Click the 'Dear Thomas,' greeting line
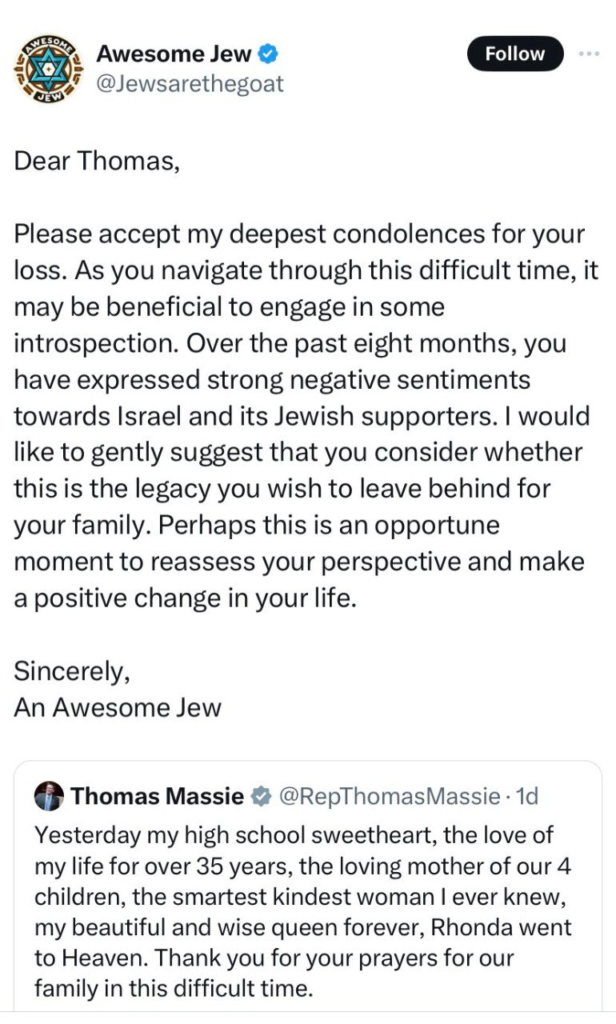616x1024 pixels. coord(97,161)
